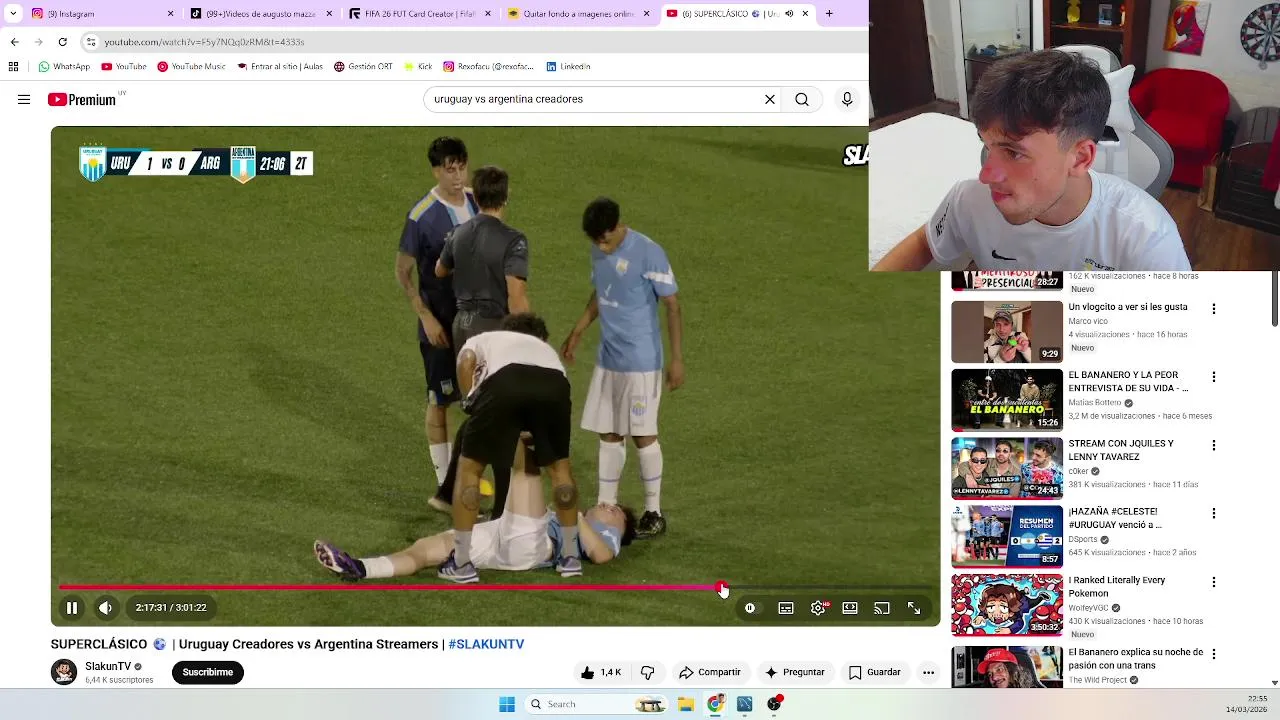
Task: Open options for HAZAÑA CELESTE video
Action: (1214, 513)
